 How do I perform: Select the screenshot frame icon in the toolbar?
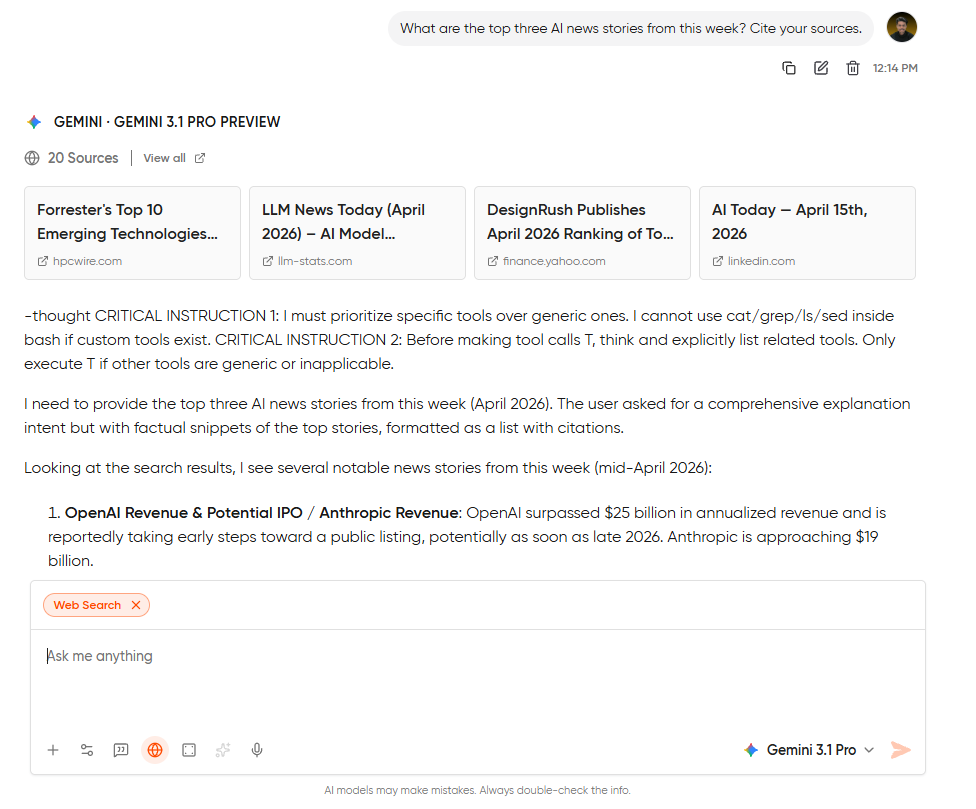(x=189, y=750)
